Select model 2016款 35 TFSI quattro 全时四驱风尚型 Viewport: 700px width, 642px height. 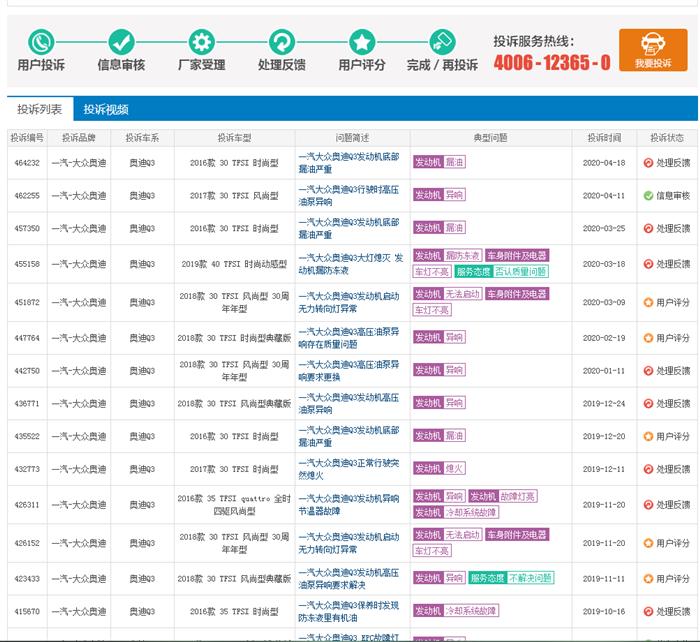(234, 504)
